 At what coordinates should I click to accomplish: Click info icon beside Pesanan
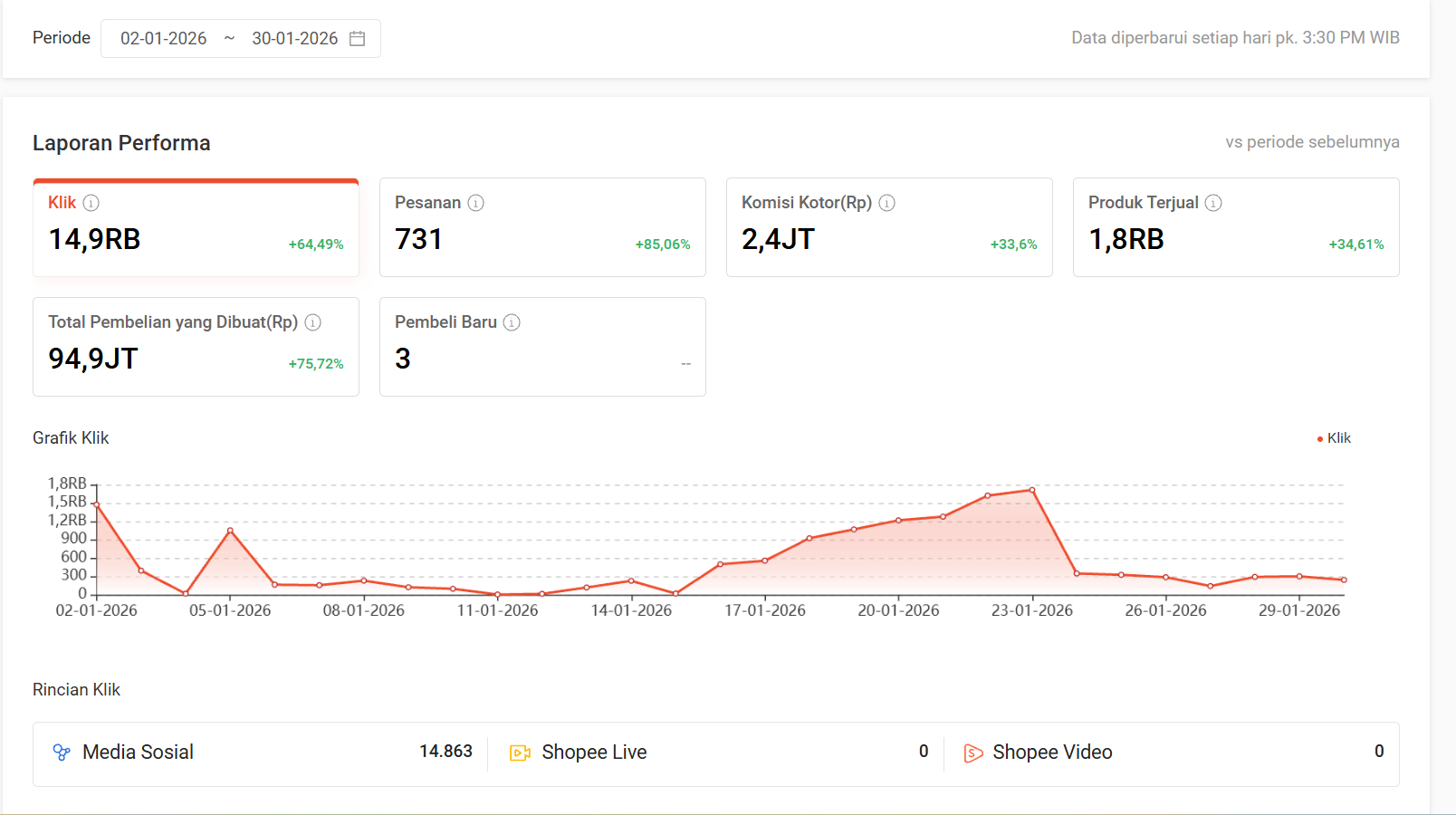pos(475,203)
